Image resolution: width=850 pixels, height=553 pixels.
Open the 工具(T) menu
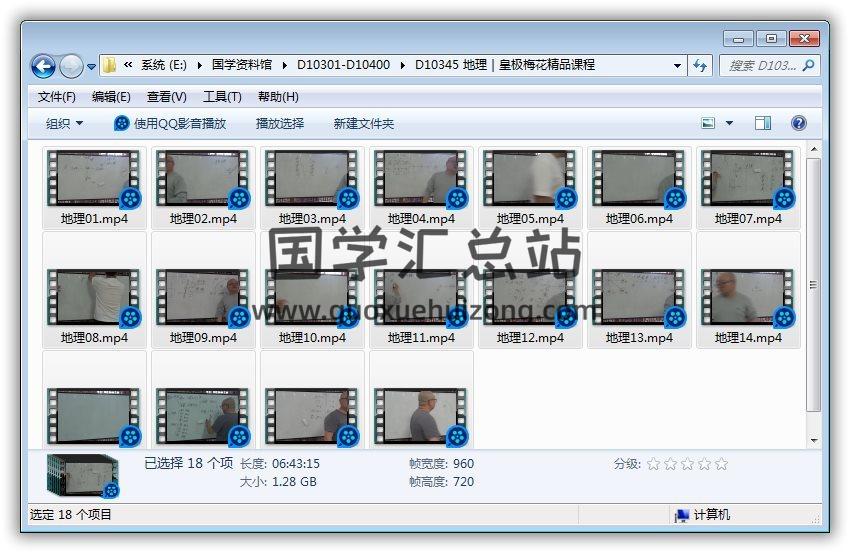pos(222,97)
